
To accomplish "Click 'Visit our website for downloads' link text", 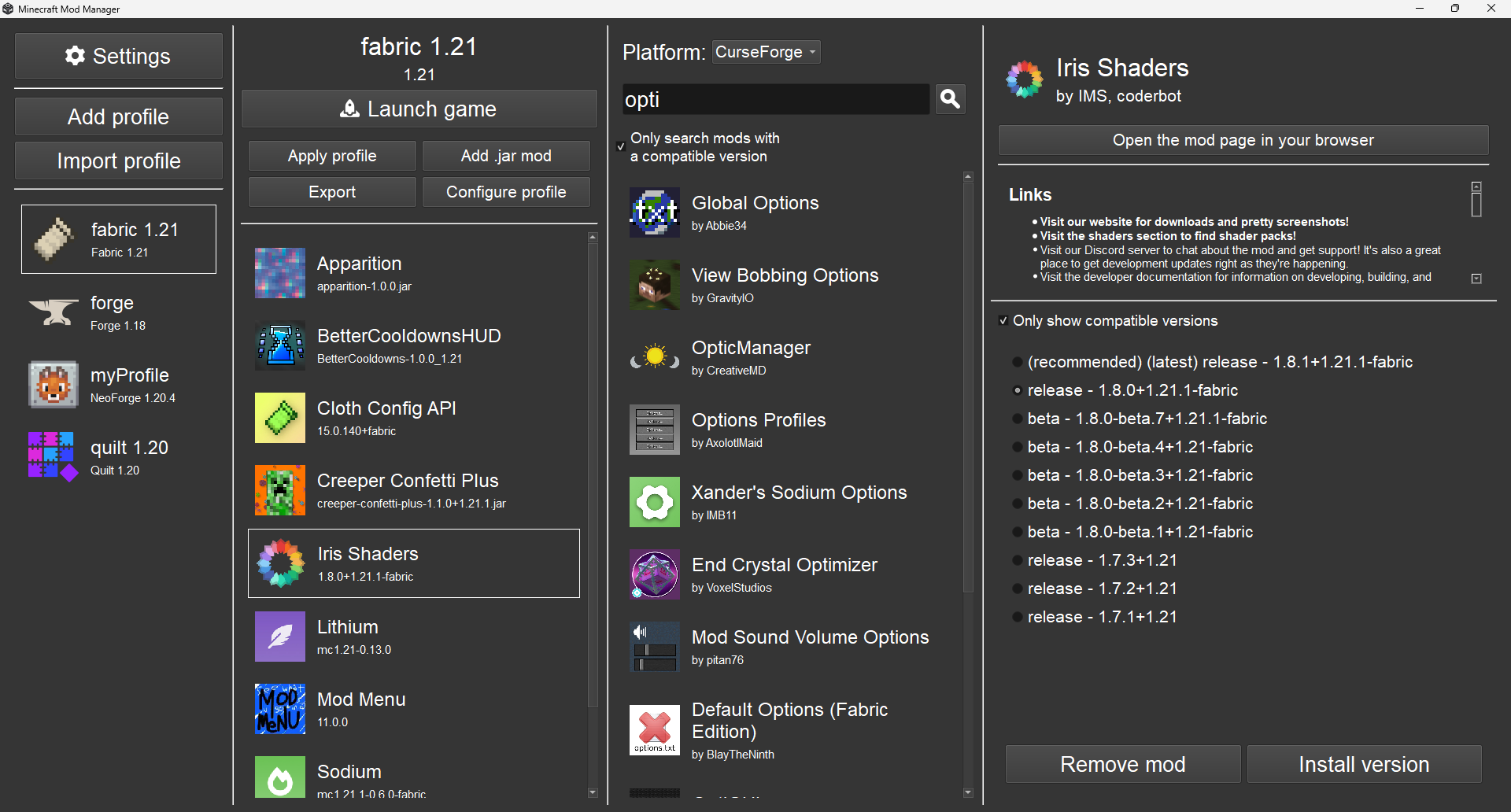I will click(1195, 222).
